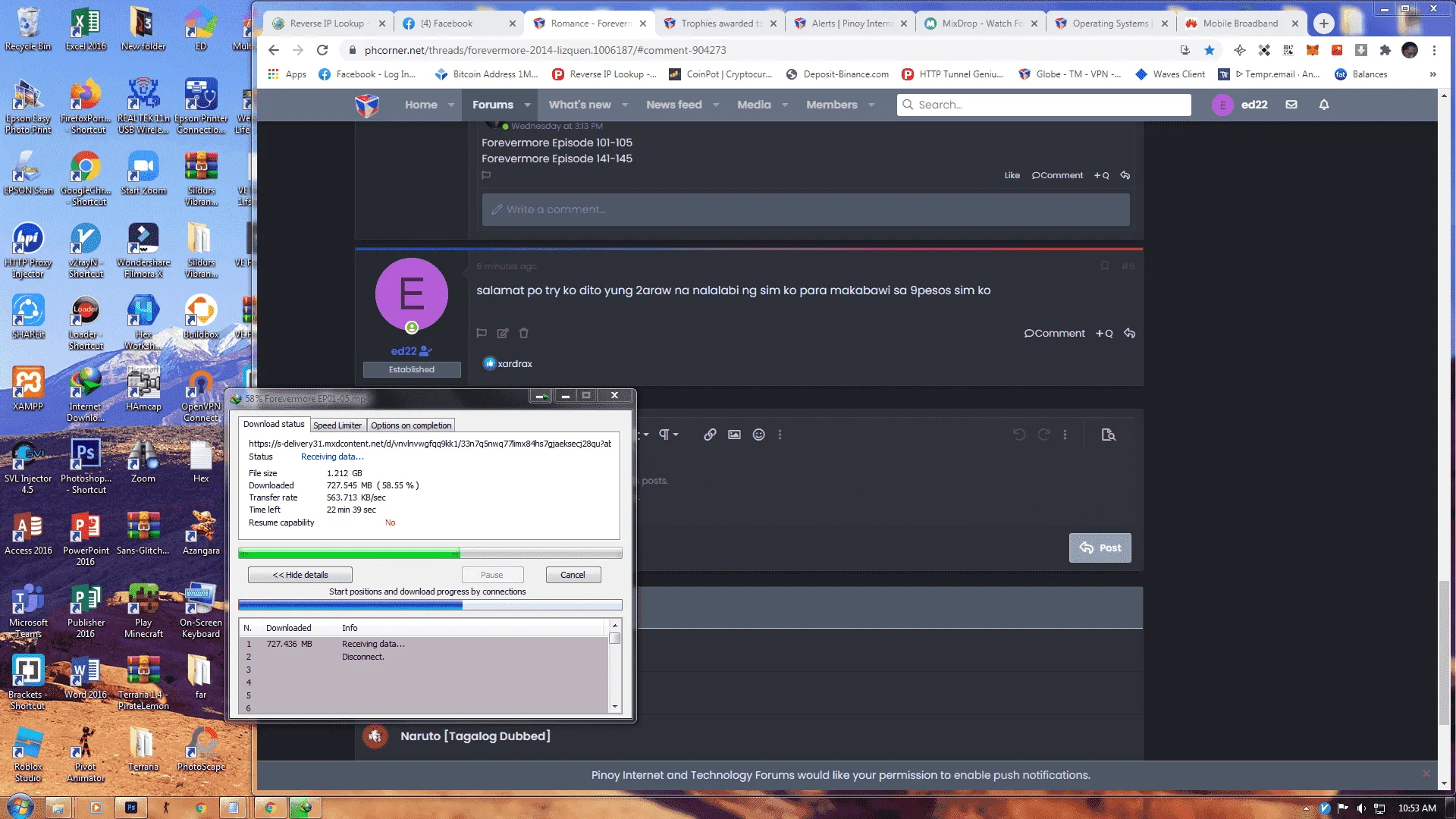1456x819 pixels.
Task: Click the Write a comment field
Action: click(x=806, y=209)
